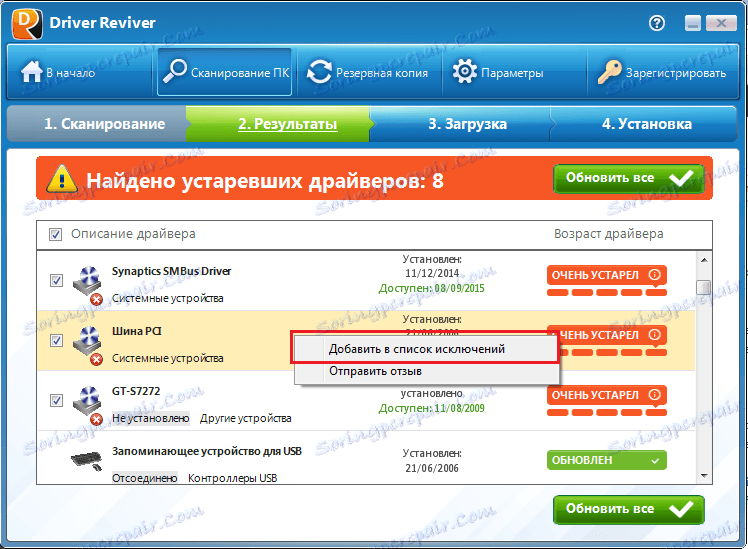This screenshot has width=748, height=549.
Task: Click info icon on «Шина PCI» status badge
Action: click(654, 335)
